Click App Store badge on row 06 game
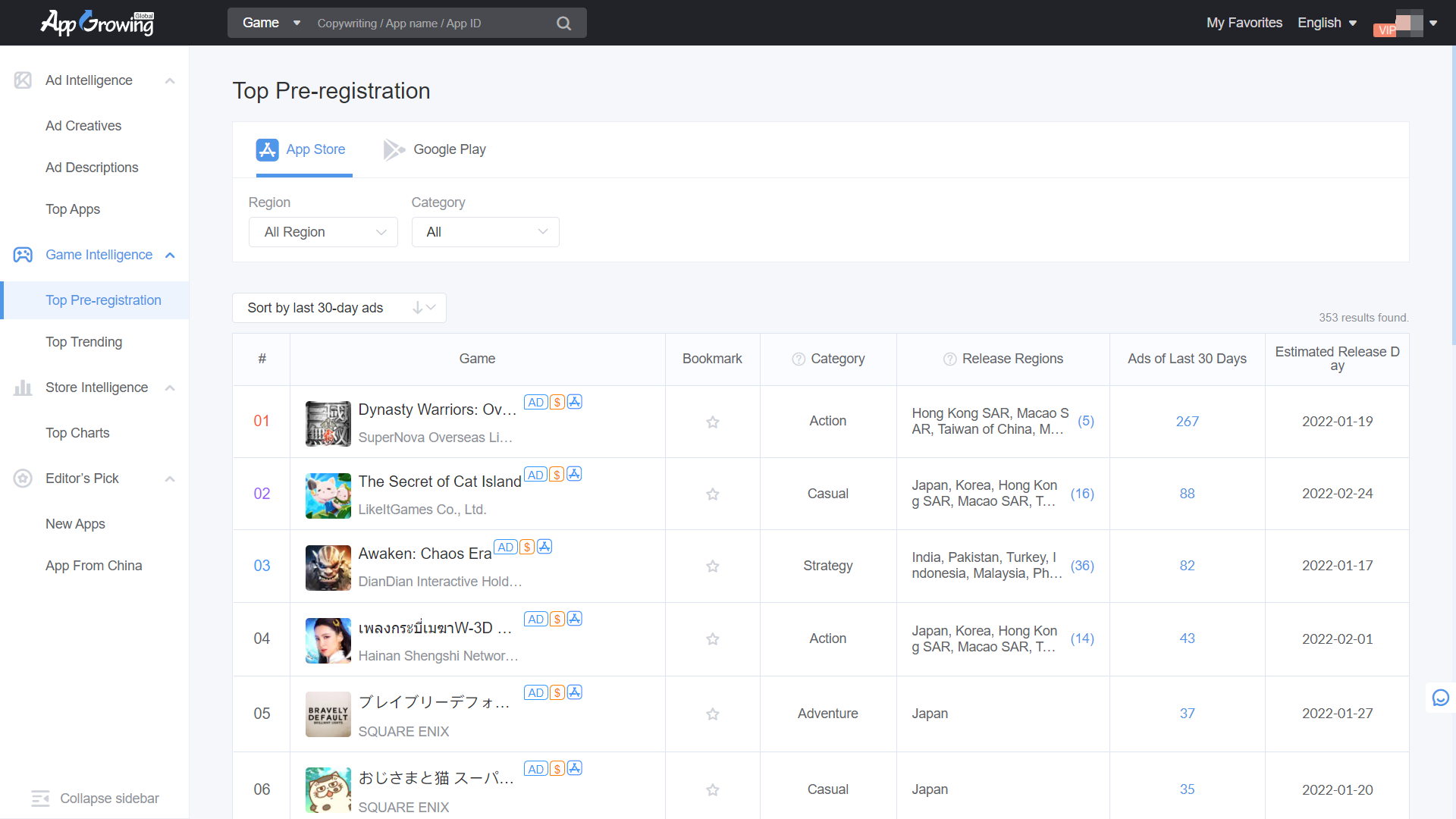 point(575,769)
